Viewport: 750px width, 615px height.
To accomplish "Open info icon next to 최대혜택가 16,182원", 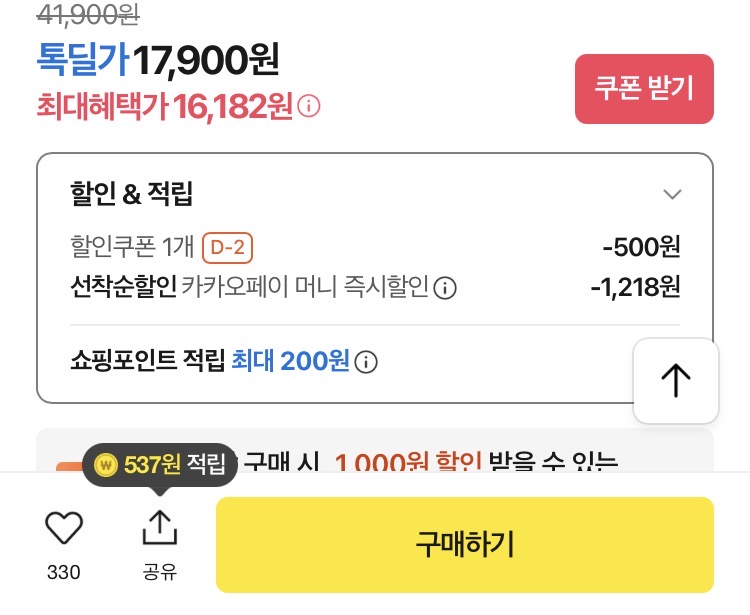I will pyautogui.click(x=310, y=106).
